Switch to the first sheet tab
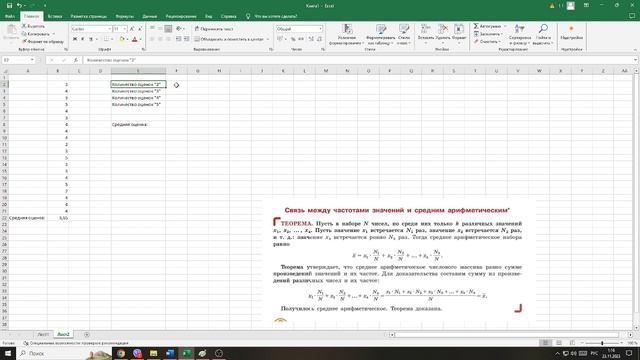This screenshot has width=640, height=360. pos(43,334)
